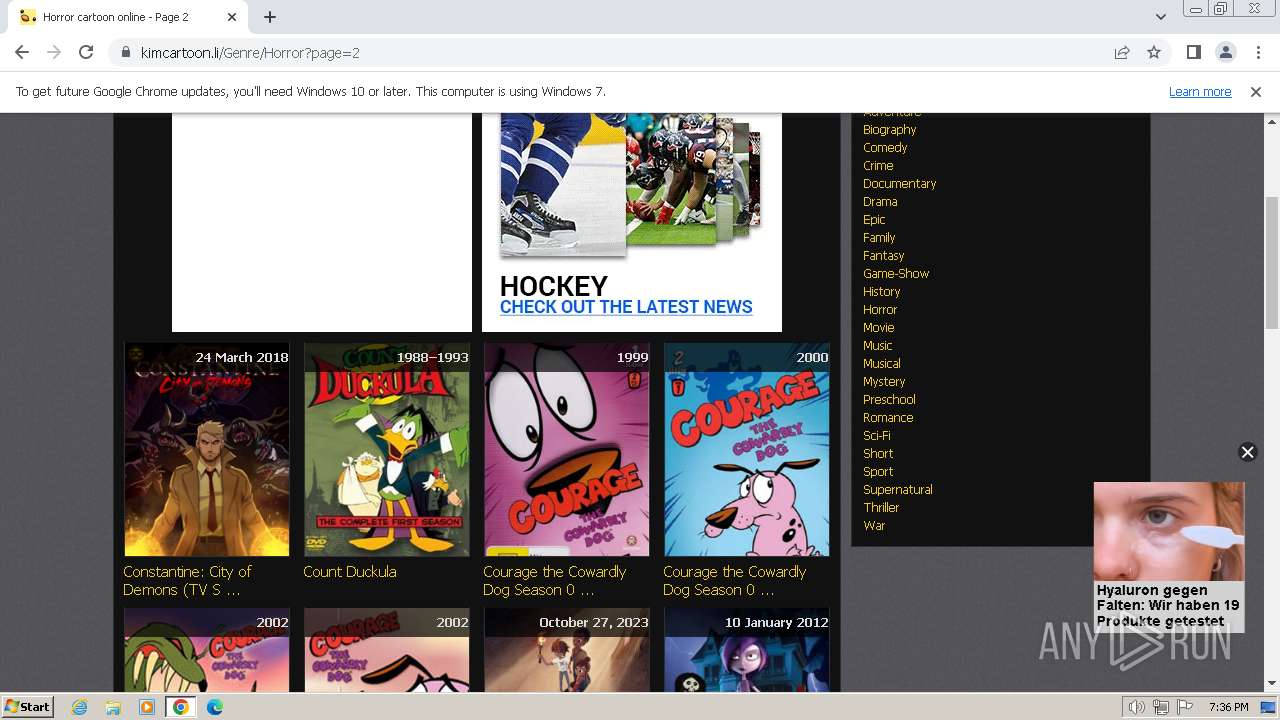Open Action Center flag icon
The width and height of the screenshot is (1280, 720).
click(x=1185, y=707)
